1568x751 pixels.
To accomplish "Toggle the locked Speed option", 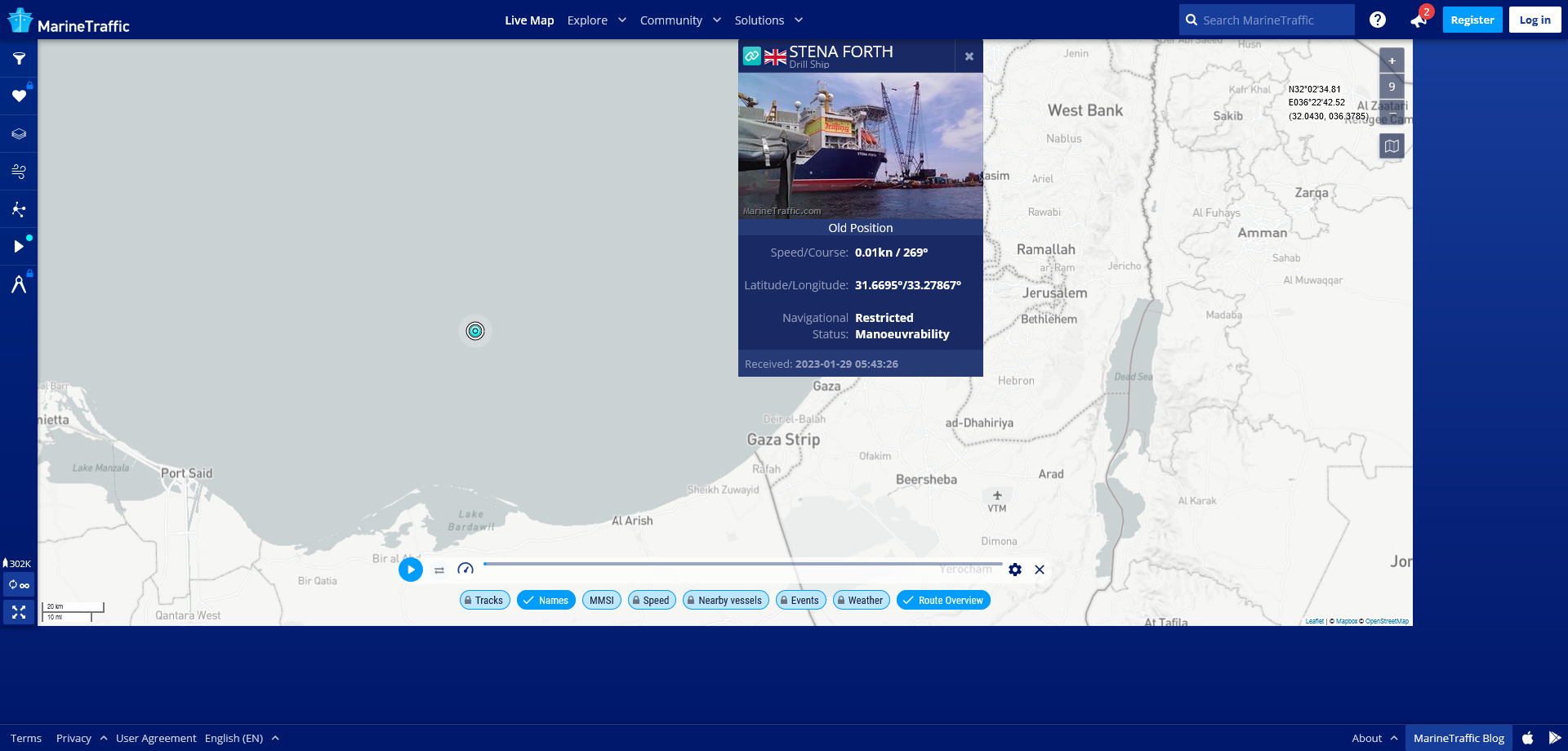I will click(652, 600).
